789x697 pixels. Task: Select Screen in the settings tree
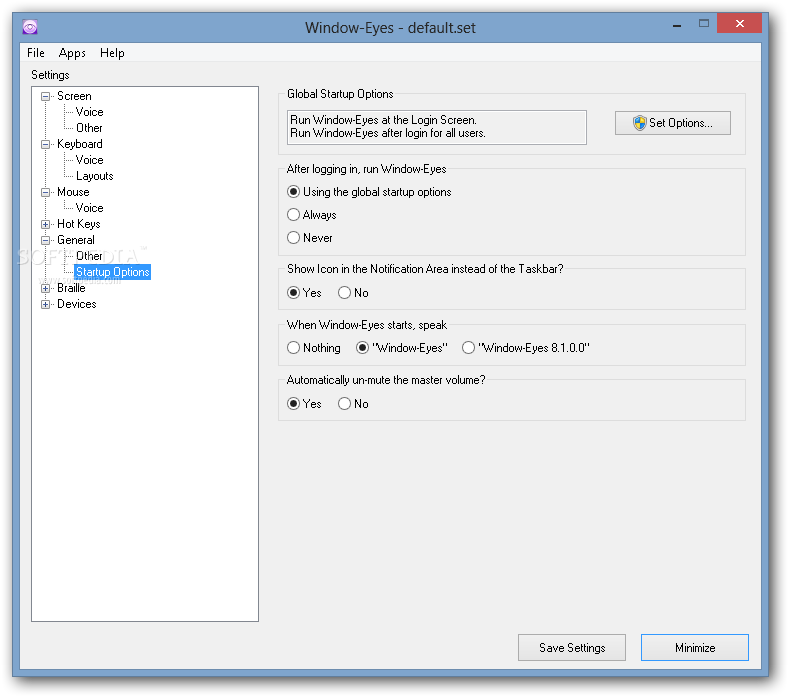pyautogui.click(x=74, y=96)
